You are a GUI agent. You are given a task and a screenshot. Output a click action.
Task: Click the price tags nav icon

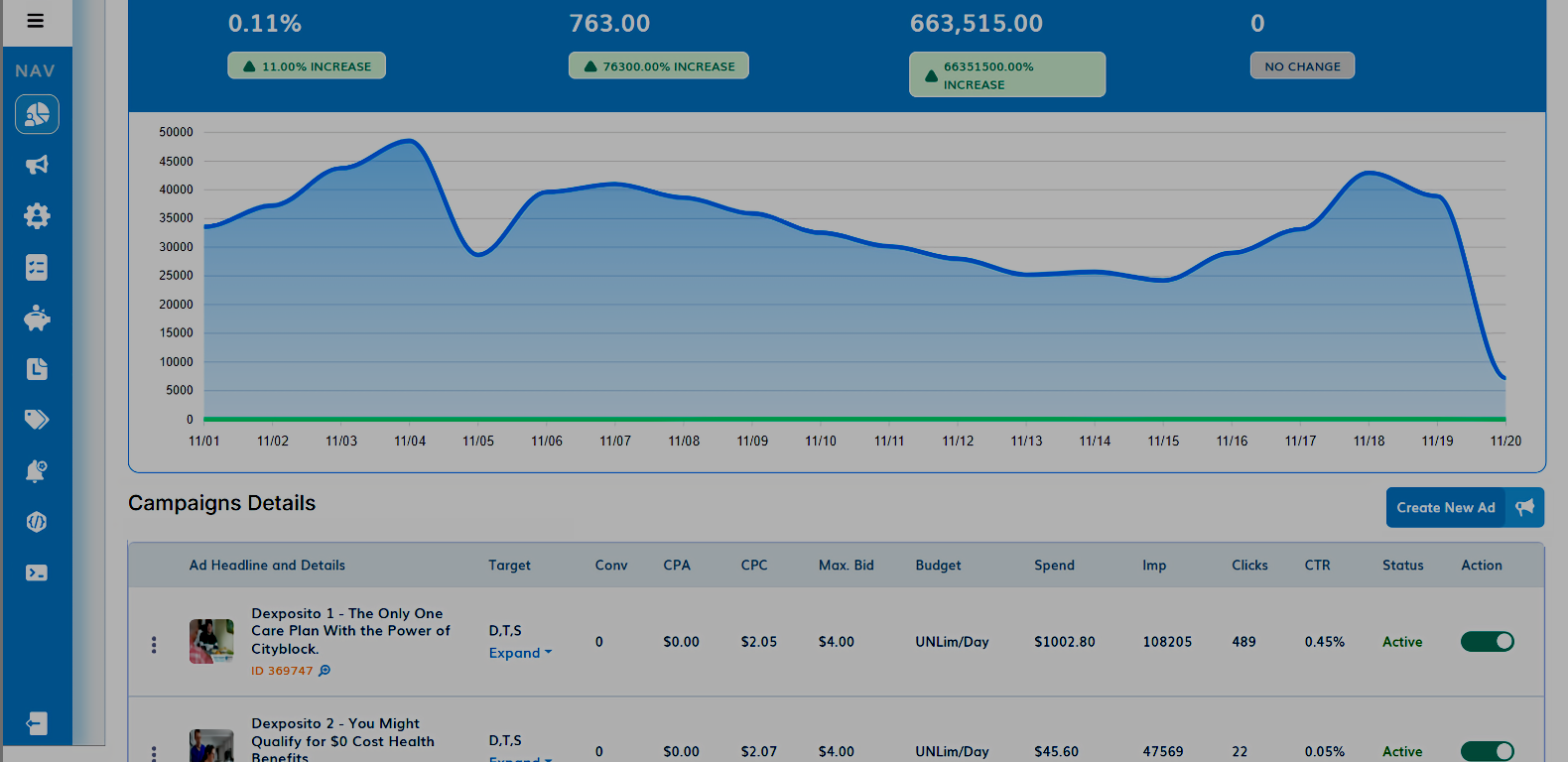tap(37, 420)
